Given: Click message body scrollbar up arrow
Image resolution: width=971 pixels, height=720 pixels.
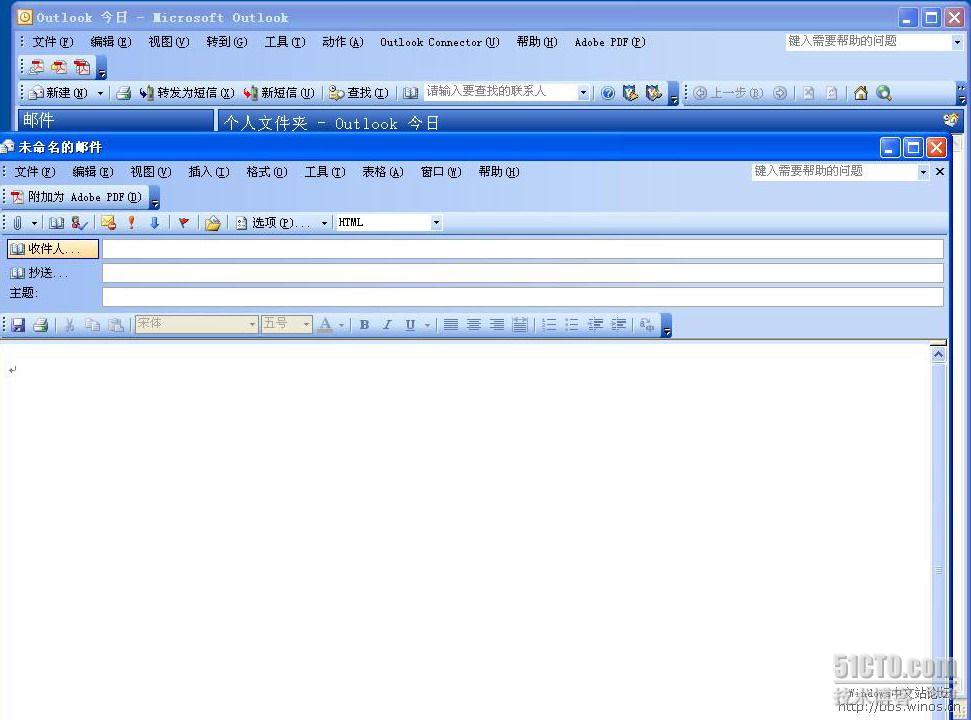Looking at the screenshot, I should tap(938, 355).
